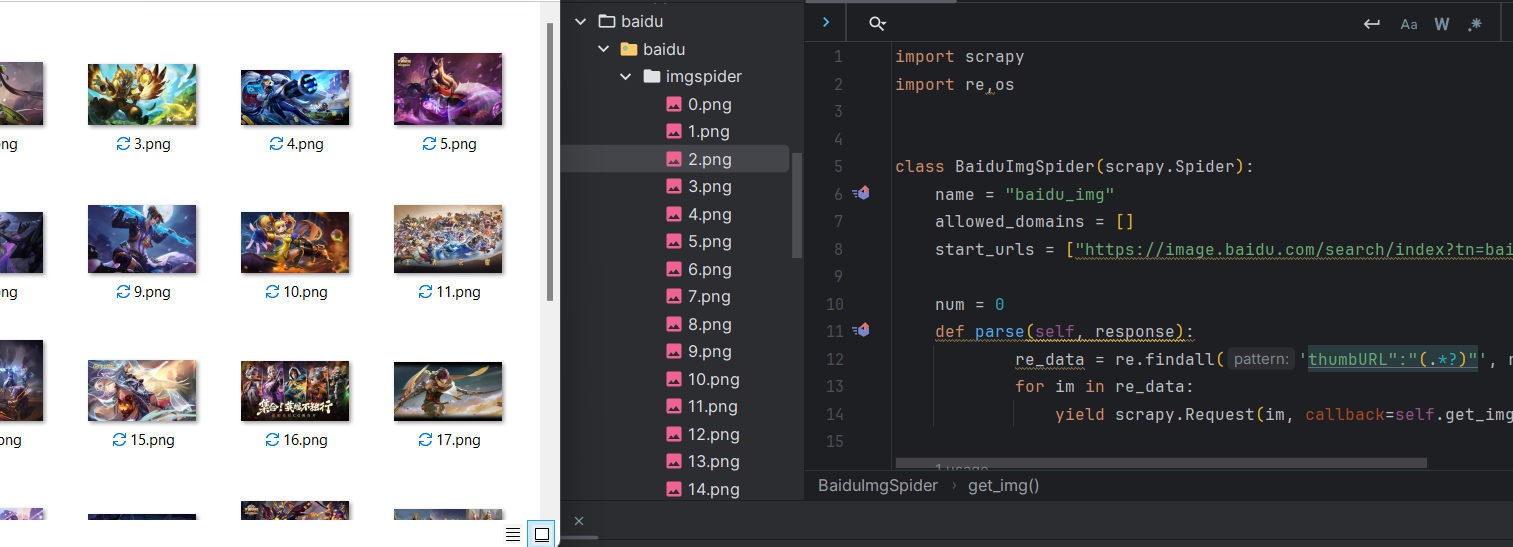Click the editor horizontal scrollbar

(1161, 463)
